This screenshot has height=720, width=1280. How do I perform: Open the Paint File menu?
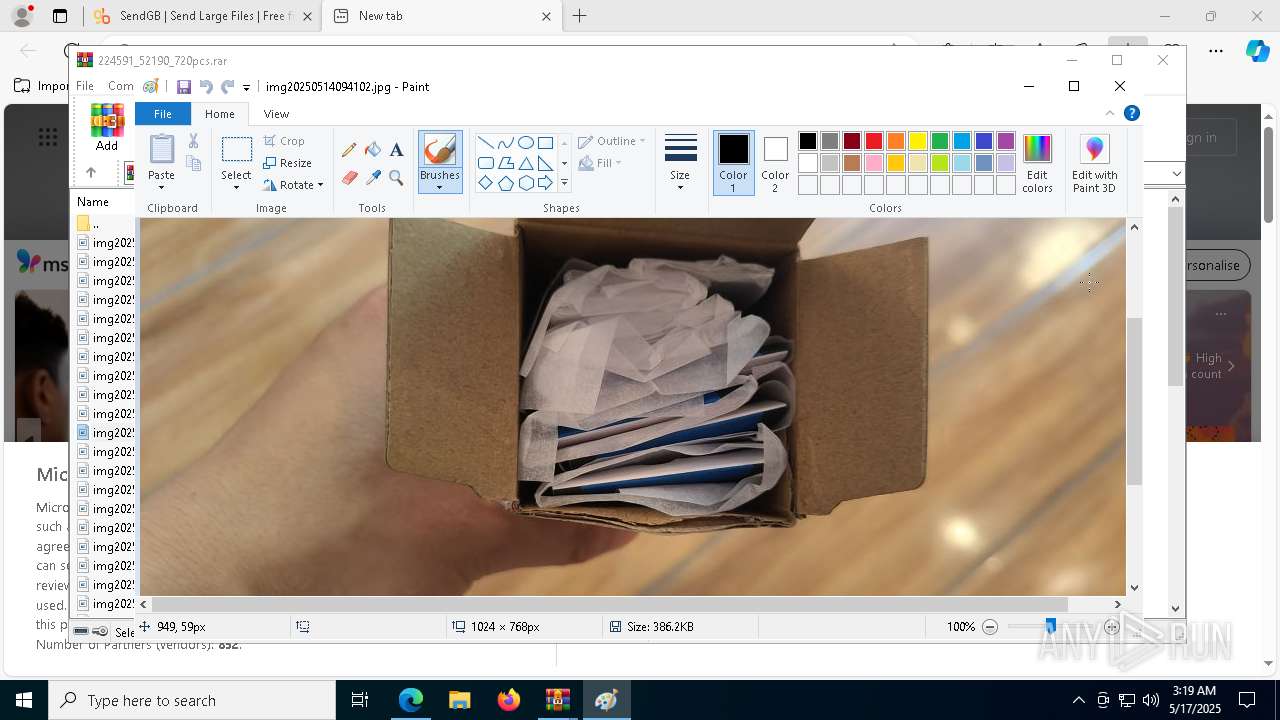pos(162,114)
